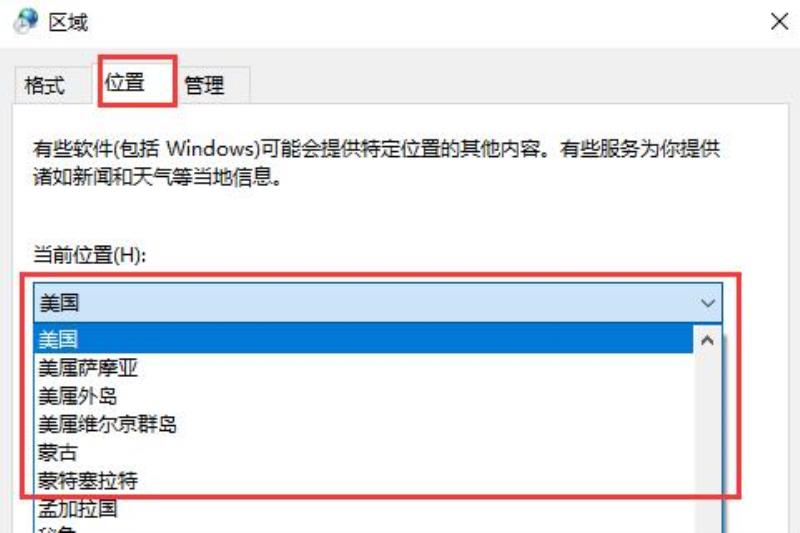Close the 区域 dialog window

(x=779, y=21)
